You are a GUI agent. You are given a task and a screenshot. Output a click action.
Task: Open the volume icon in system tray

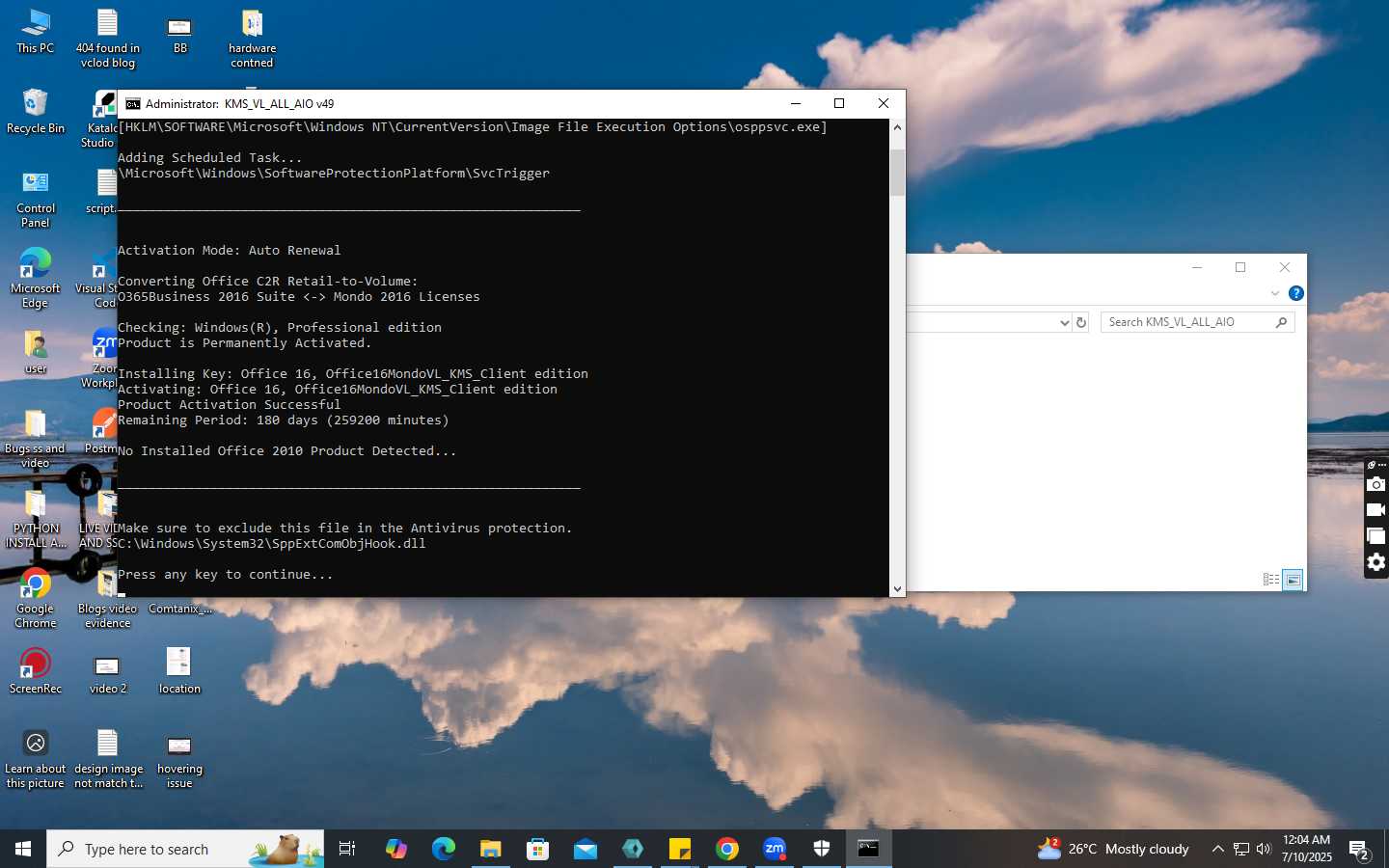(1265, 849)
